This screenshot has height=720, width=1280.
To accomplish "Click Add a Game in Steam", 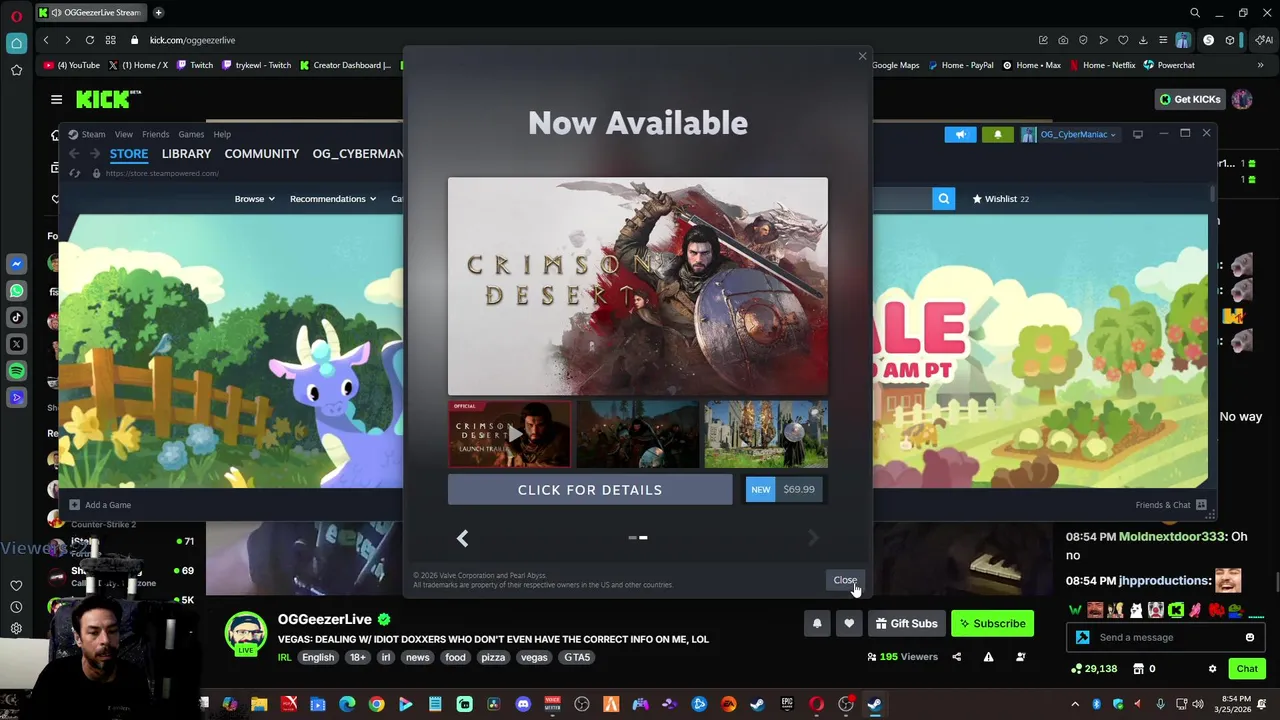I will click(100, 505).
